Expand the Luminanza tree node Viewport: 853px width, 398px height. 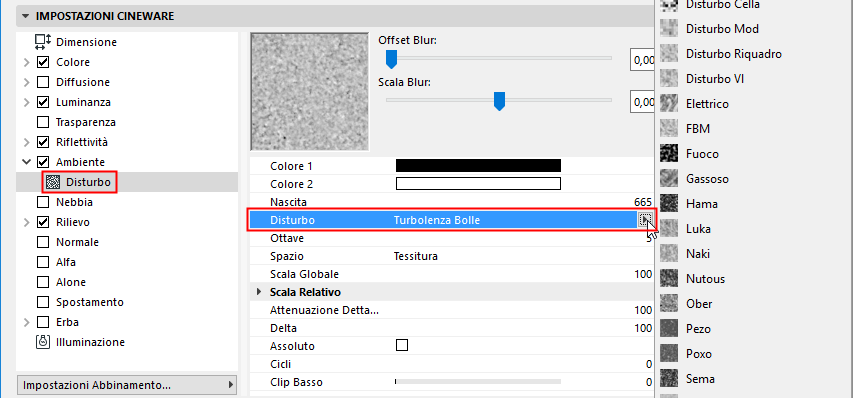(27, 102)
